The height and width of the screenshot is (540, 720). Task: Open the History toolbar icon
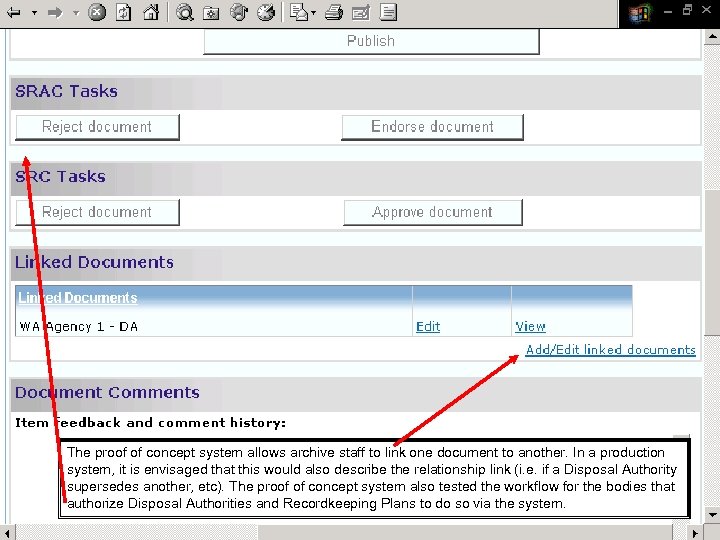pos(266,12)
